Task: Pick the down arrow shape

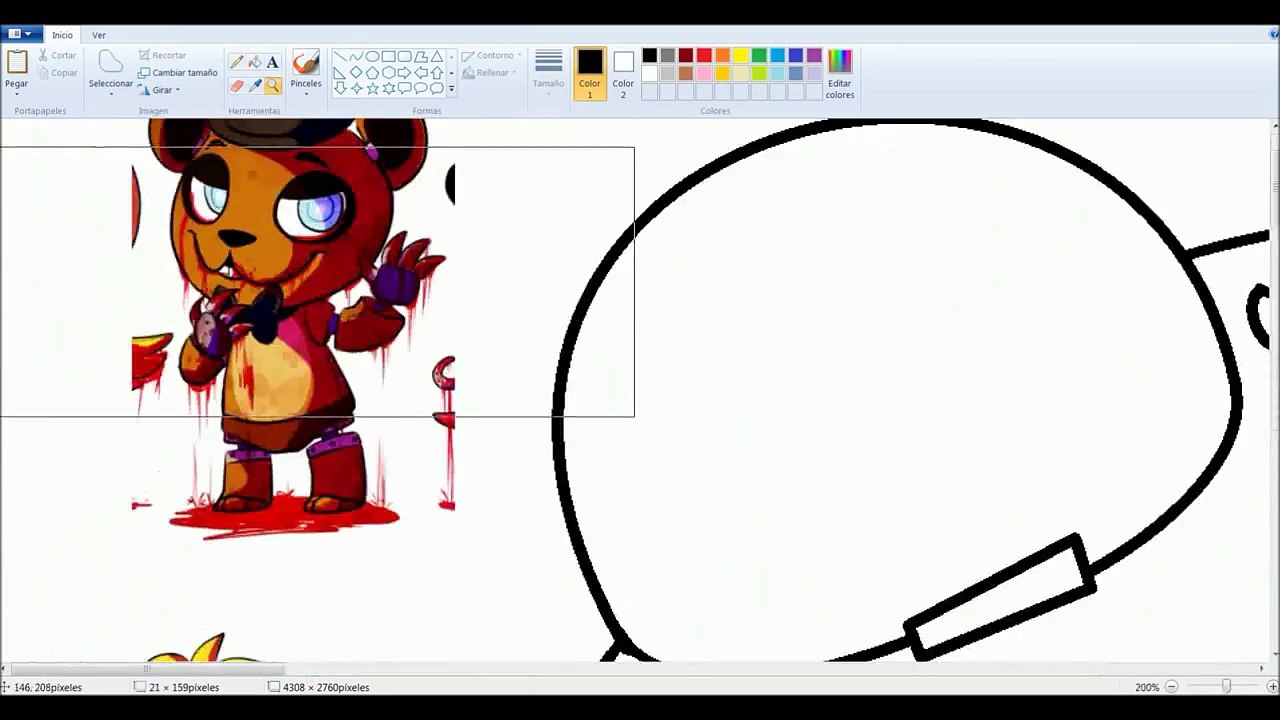Action: coord(340,88)
